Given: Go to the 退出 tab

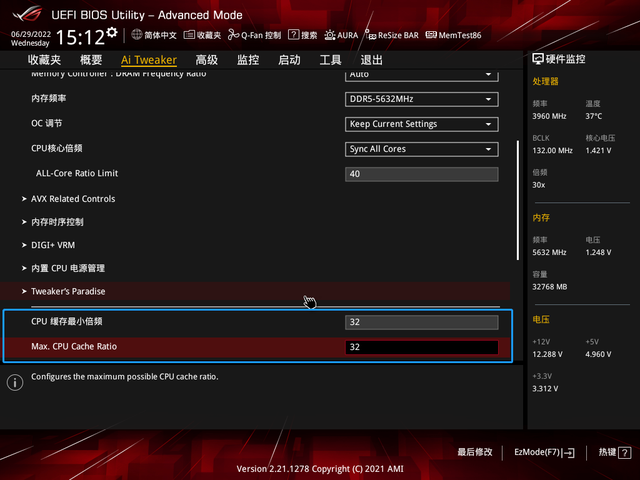Looking at the screenshot, I should (371, 60).
